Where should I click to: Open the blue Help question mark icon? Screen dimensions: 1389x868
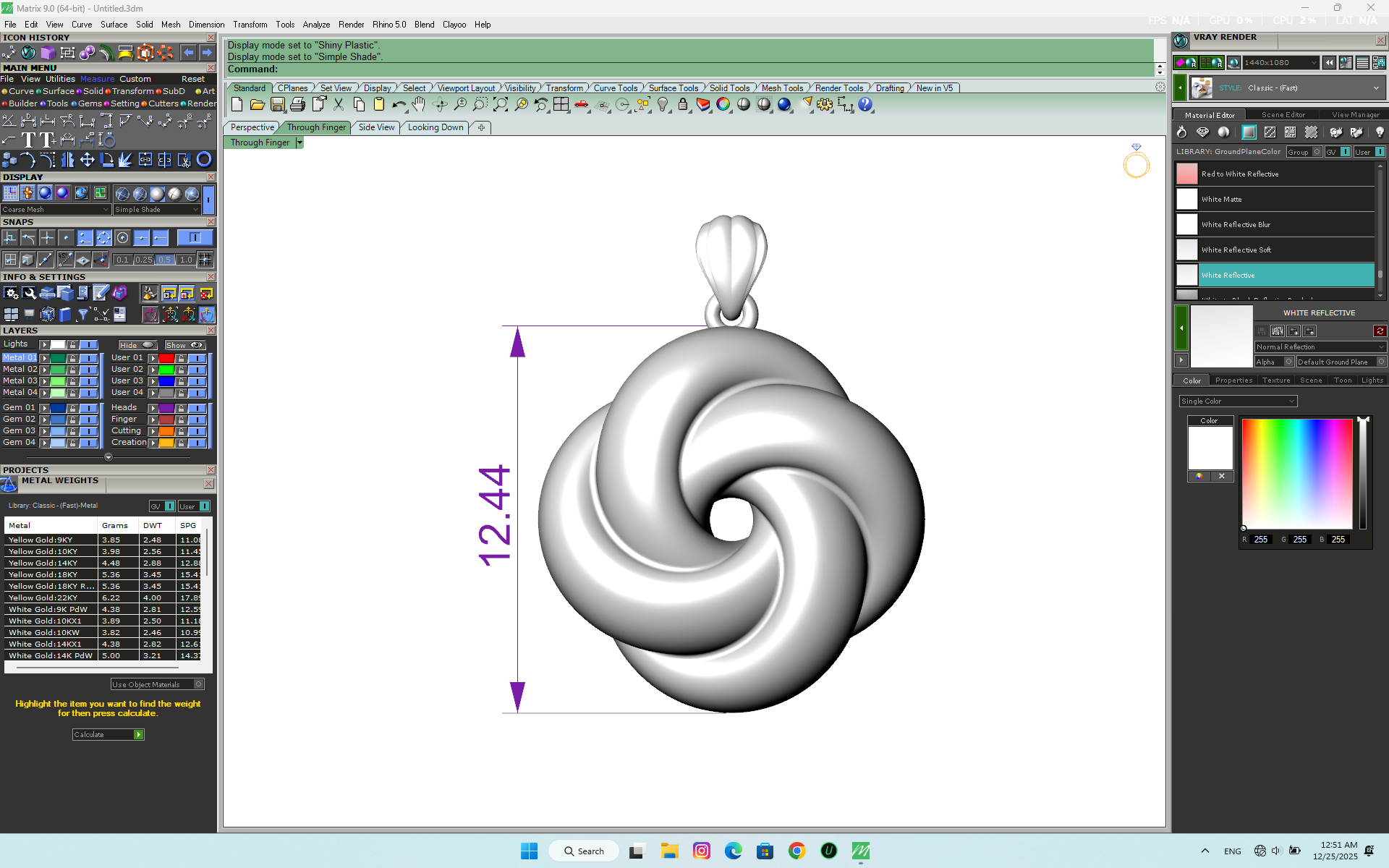click(x=865, y=105)
